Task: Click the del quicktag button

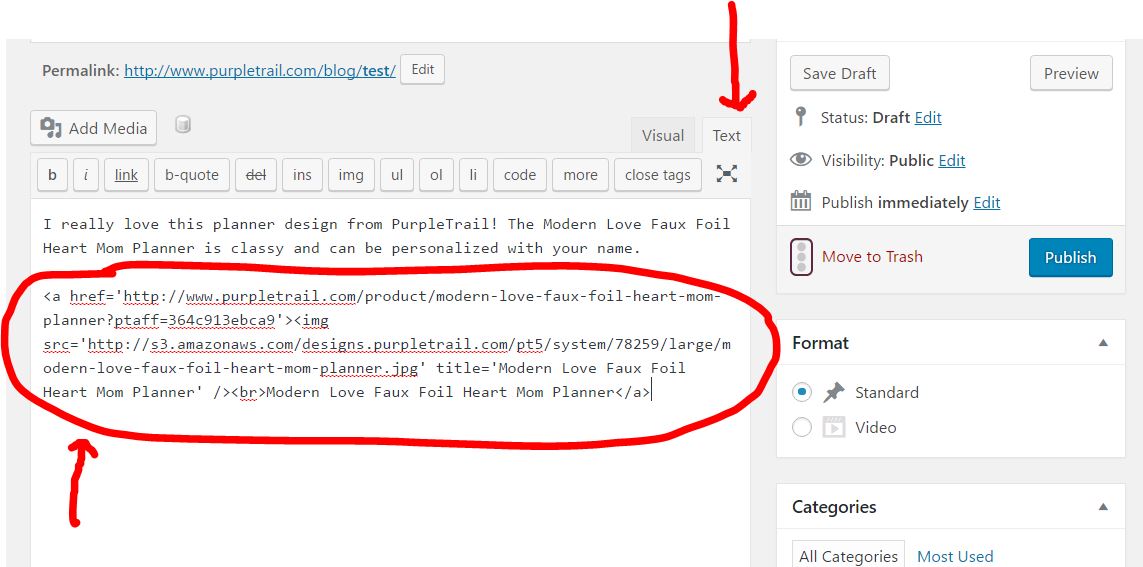Action: click(x=256, y=175)
